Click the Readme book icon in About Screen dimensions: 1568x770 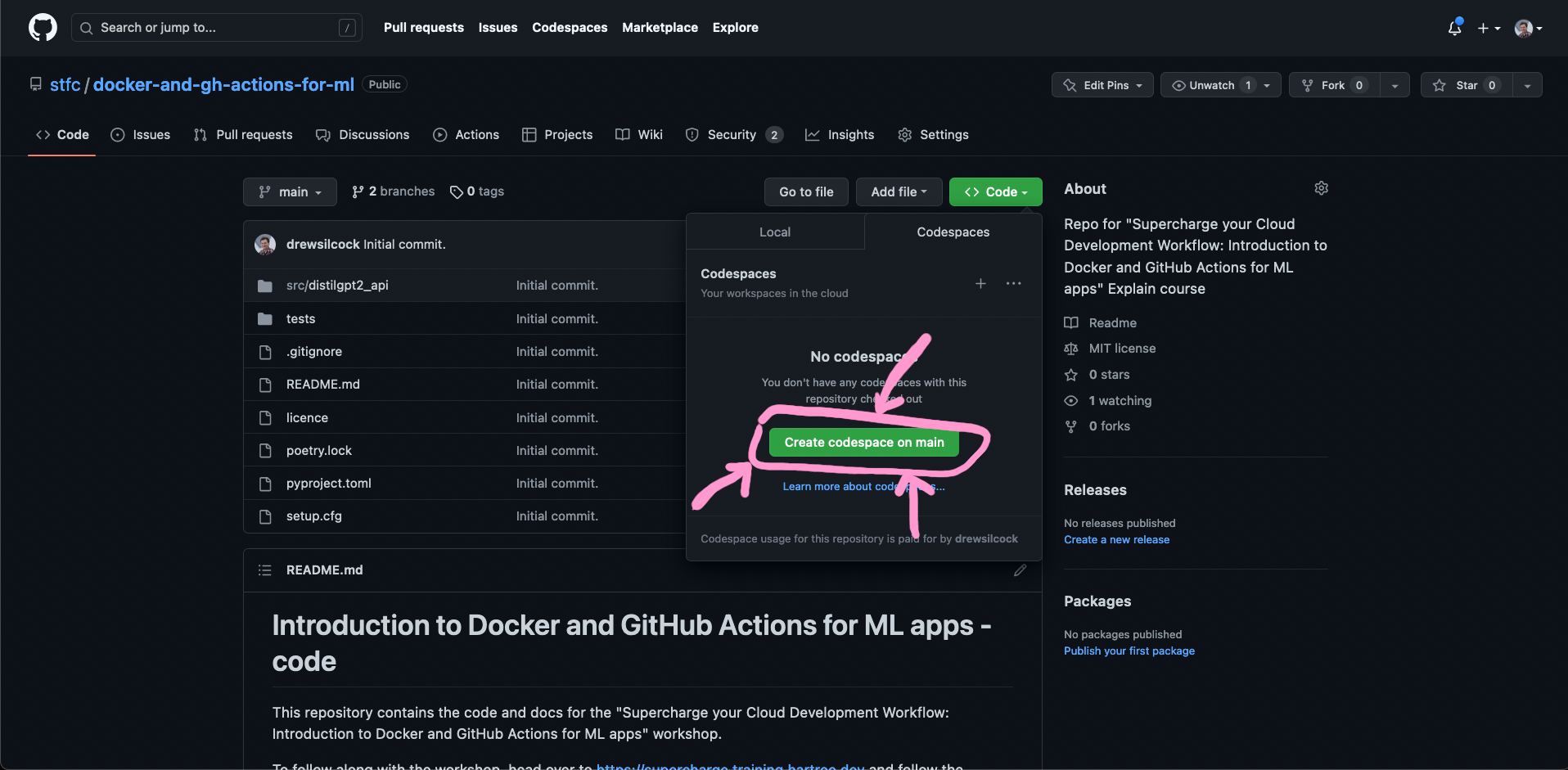click(1070, 322)
